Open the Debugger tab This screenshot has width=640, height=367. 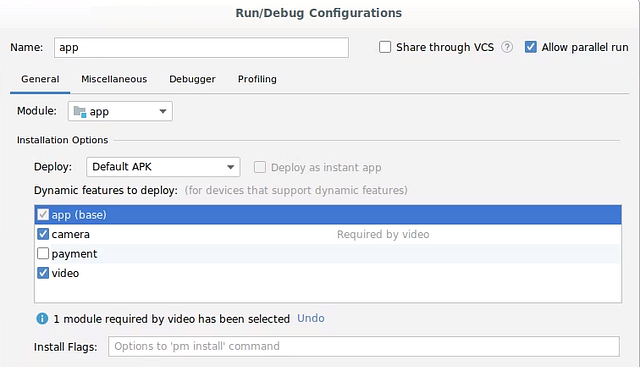(192, 79)
